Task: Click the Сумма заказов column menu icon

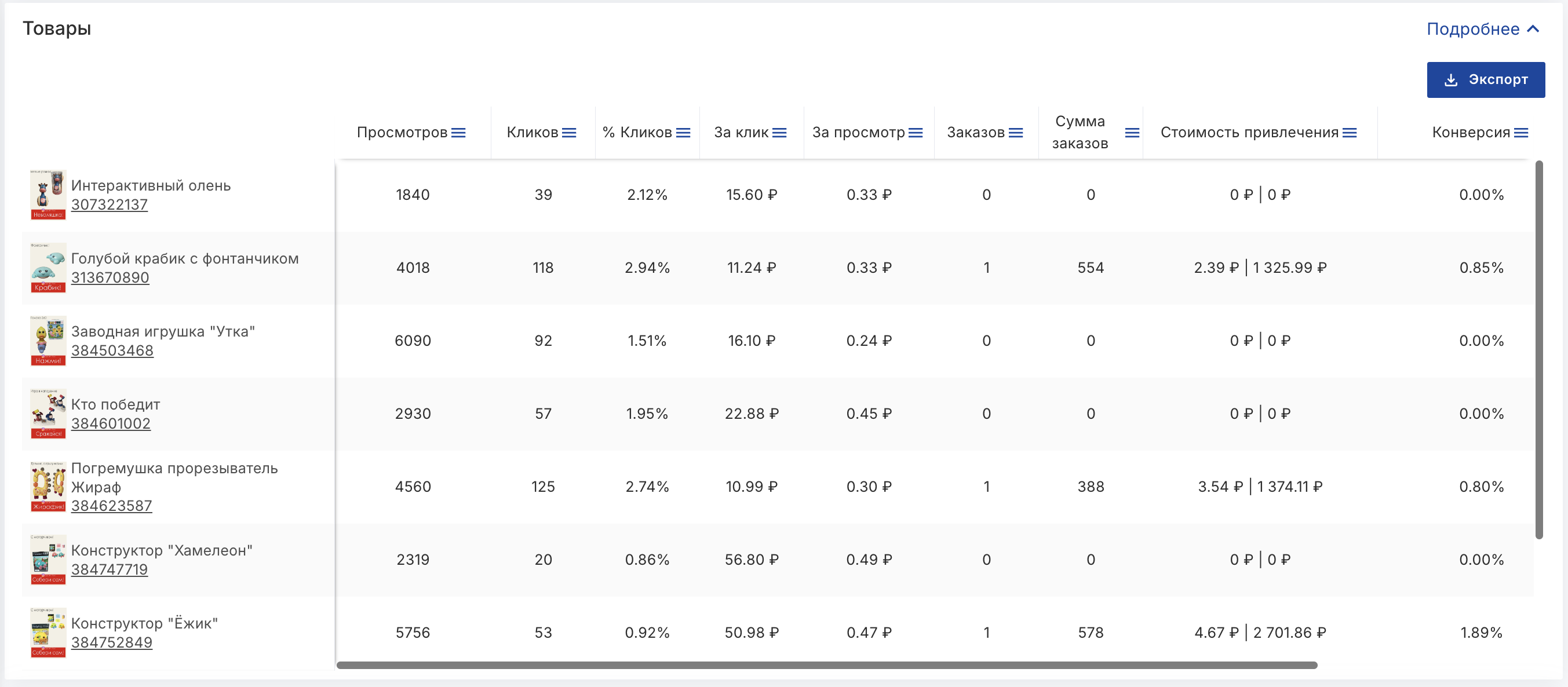Action: pyautogui.click(x=1132, y=133)
